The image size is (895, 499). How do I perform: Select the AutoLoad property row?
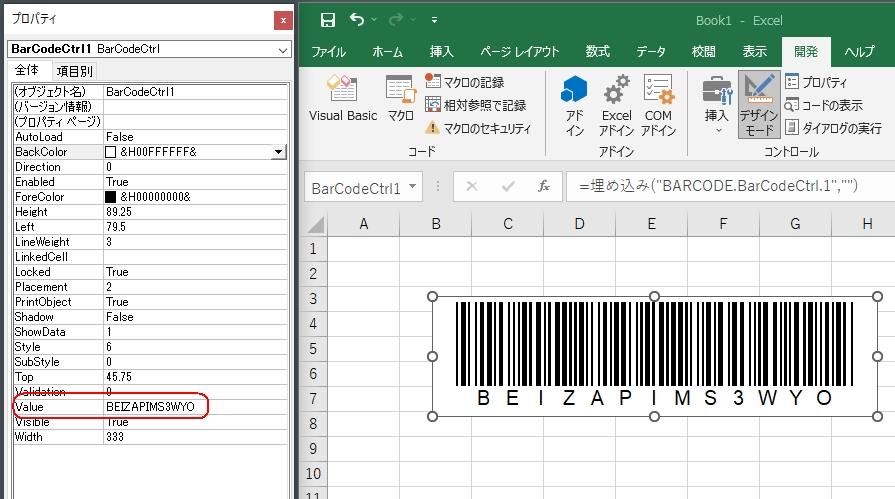pyautogui.click(x=150, y=137)
